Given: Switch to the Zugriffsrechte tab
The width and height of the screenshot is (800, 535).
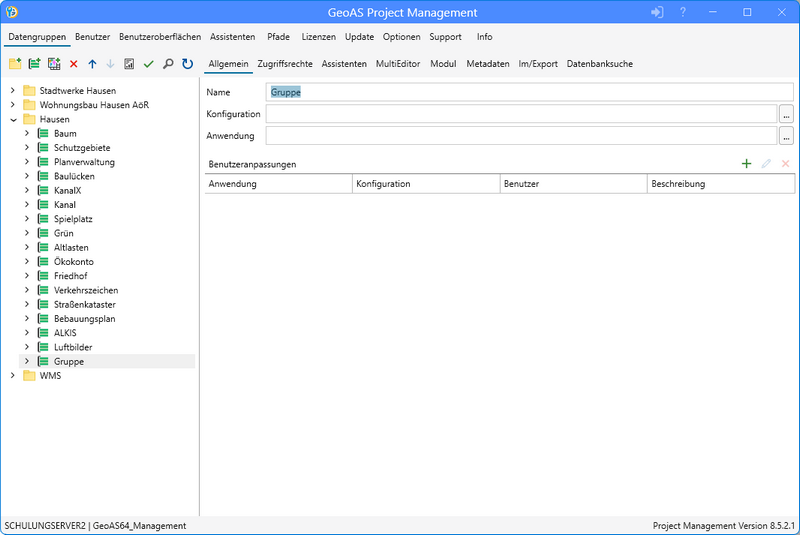Looking at the screenshot, I should 284,64.
